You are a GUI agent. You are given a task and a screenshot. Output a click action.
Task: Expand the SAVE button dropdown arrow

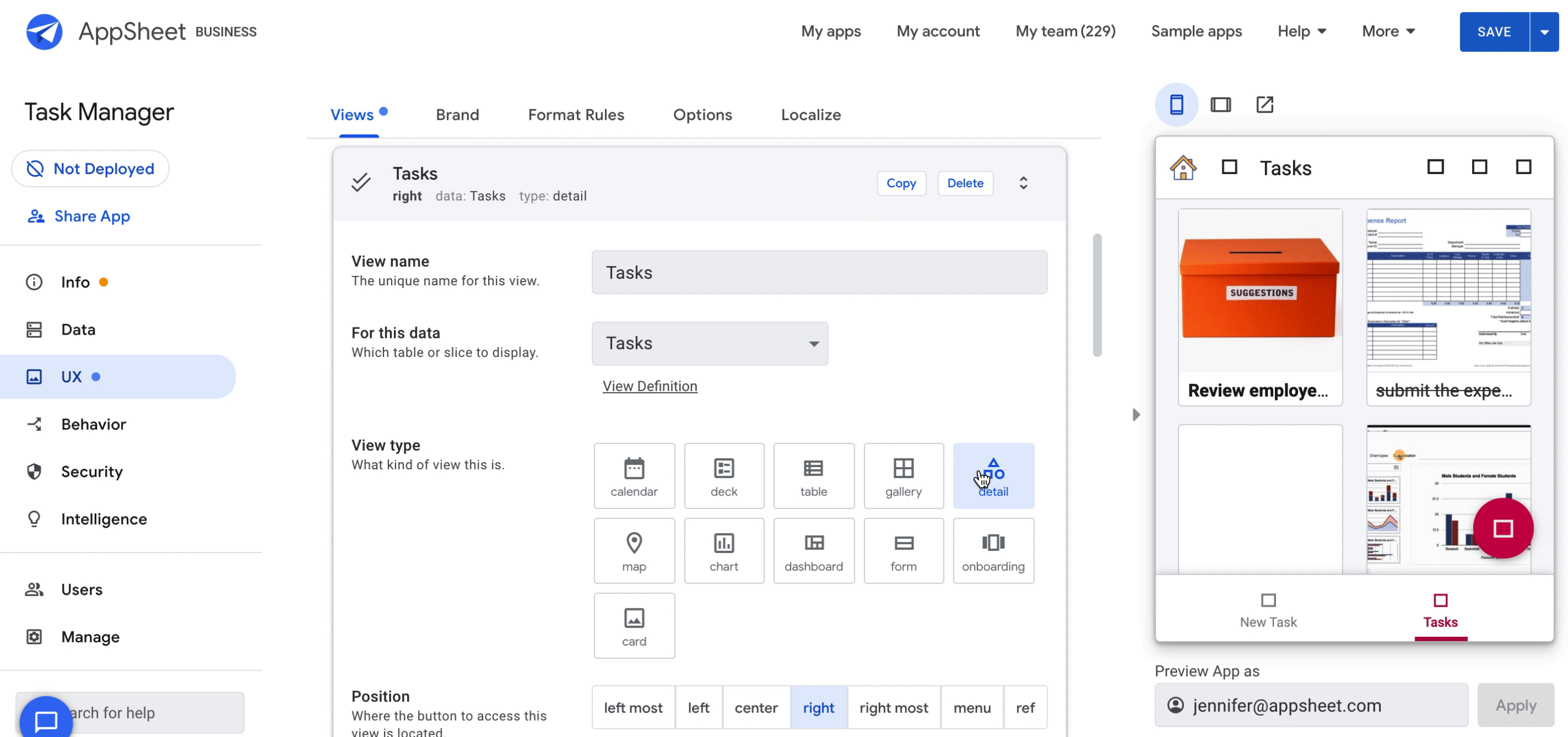1544,32
